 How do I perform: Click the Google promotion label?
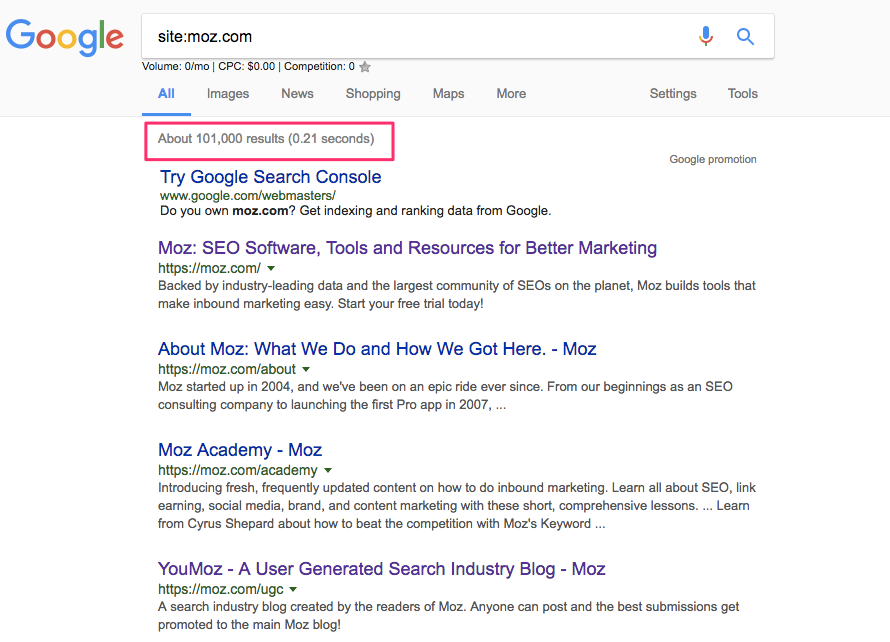712,158
